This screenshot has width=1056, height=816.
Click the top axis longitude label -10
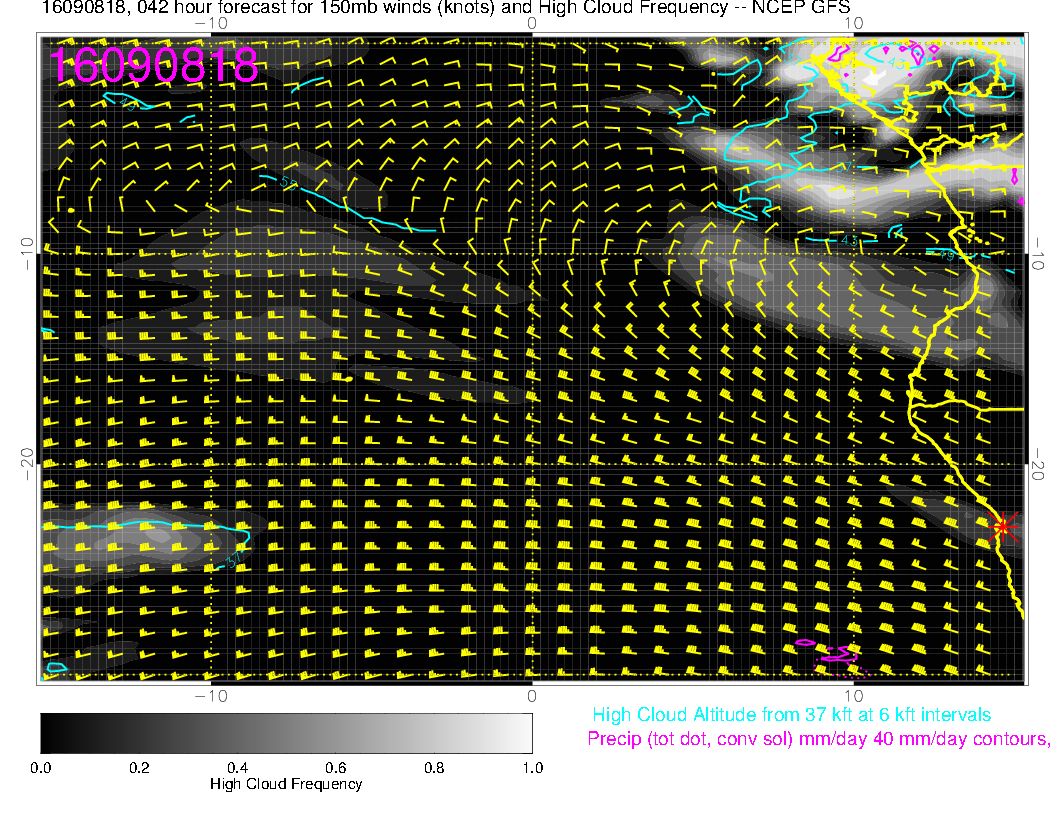[x=211, y=24]
